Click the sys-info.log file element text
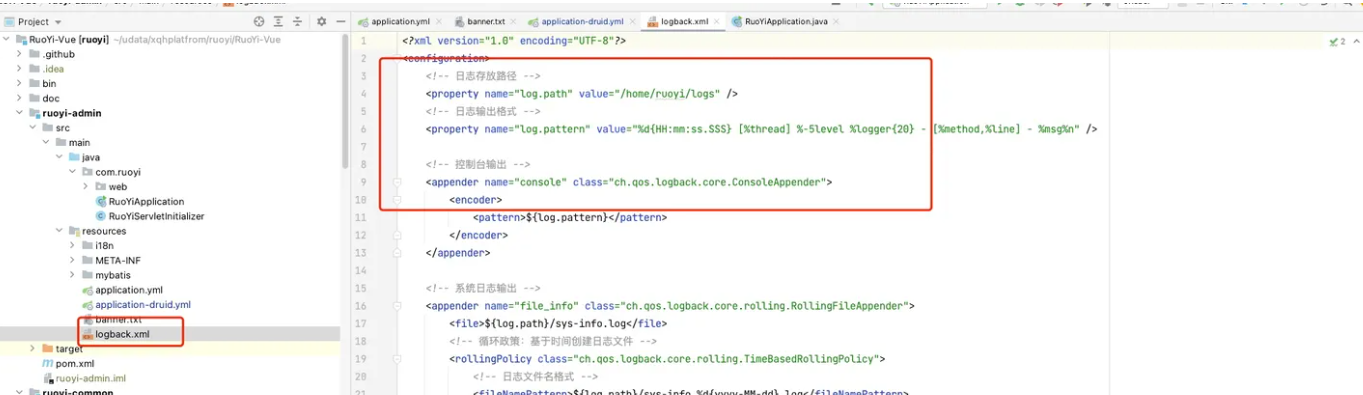The width and height of the screenshot is (1363, 395). coord(558,323)
